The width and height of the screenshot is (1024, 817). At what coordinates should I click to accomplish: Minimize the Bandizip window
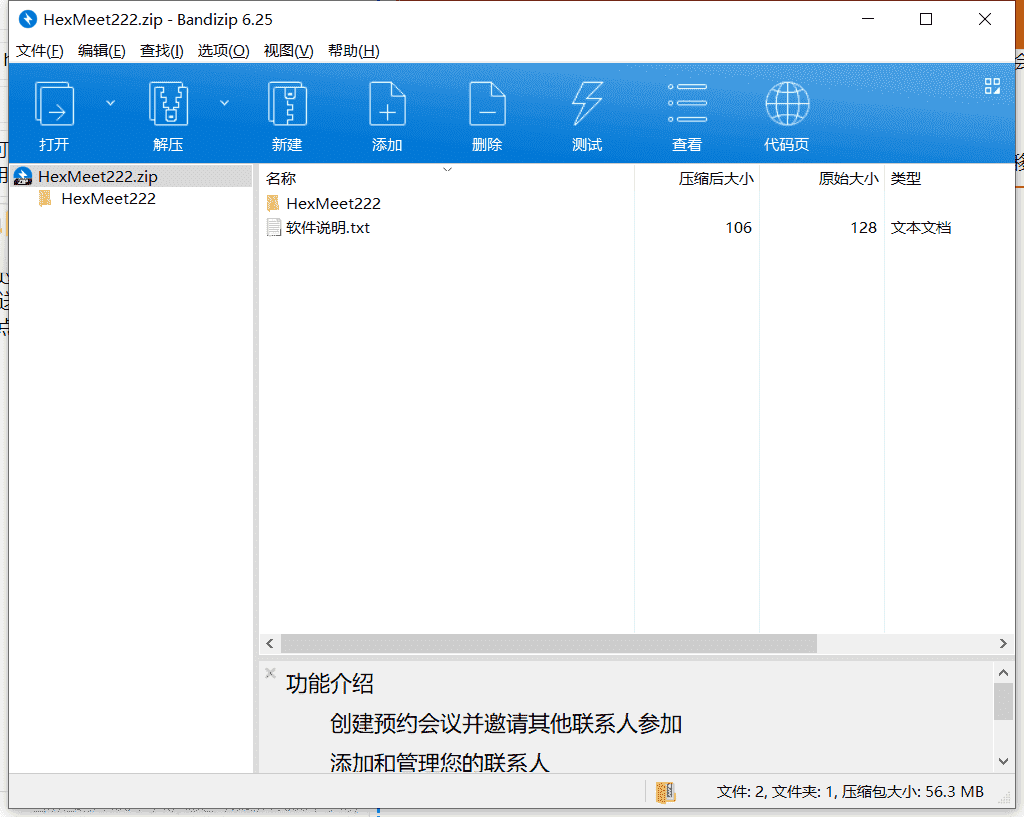click(867, 20)
